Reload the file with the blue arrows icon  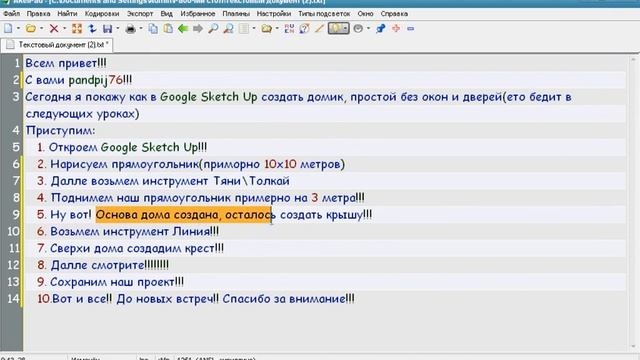point(92,29)
